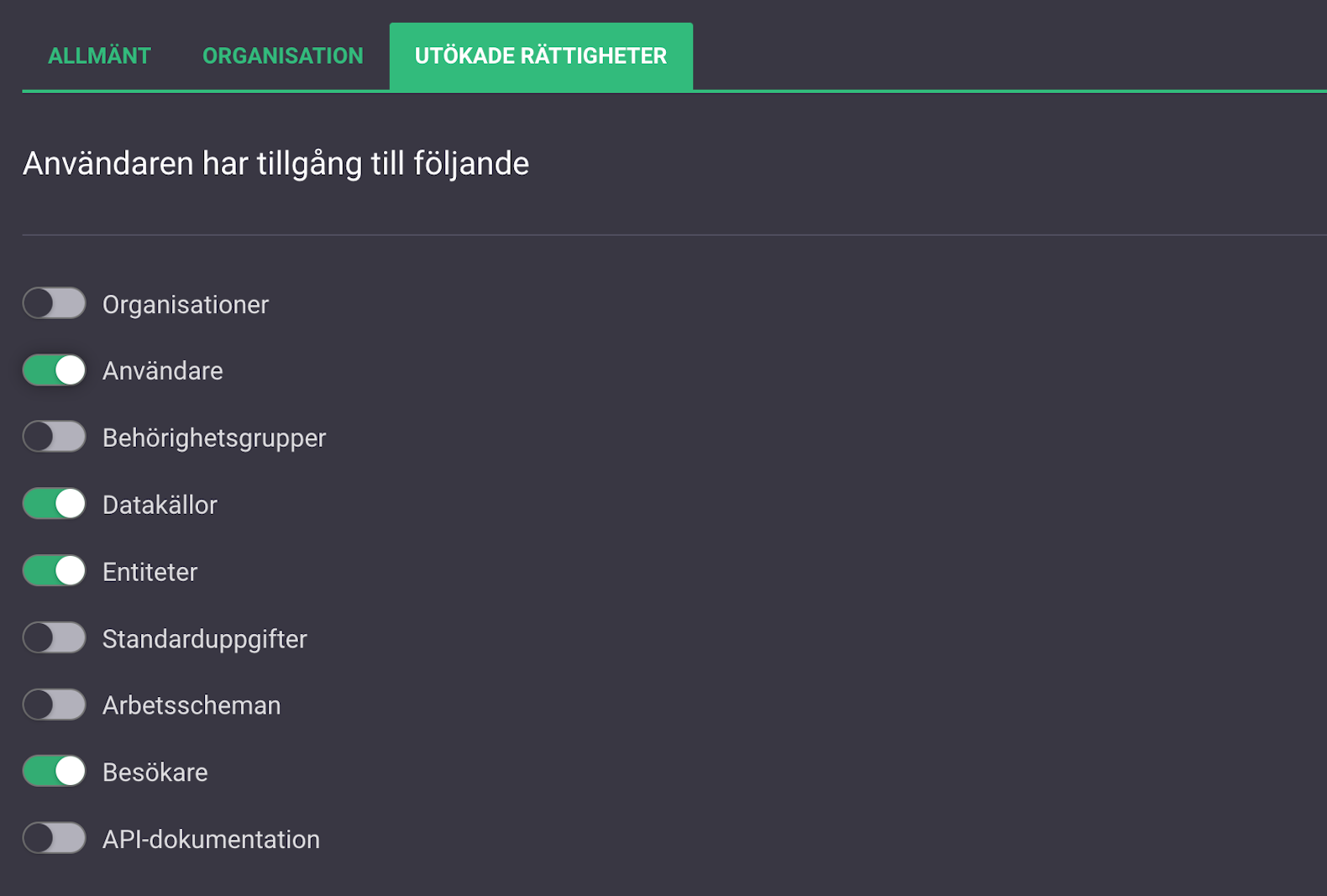Disable the Besökare toggle switch
This screenshot has height=896, width=1327.
pyautogui.click(x=54, y=771)
